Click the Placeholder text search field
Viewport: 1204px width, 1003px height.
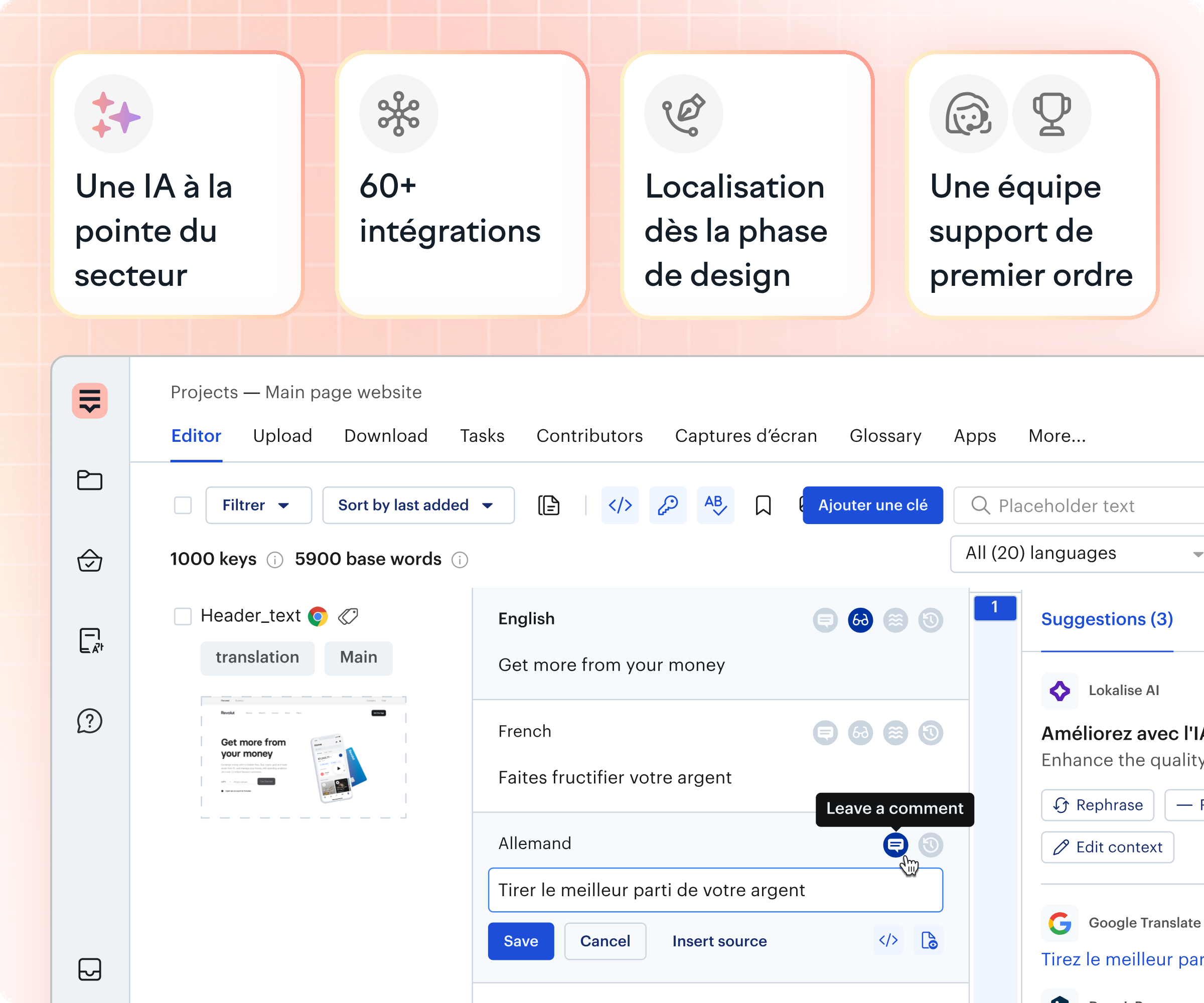coord(1079,505)
